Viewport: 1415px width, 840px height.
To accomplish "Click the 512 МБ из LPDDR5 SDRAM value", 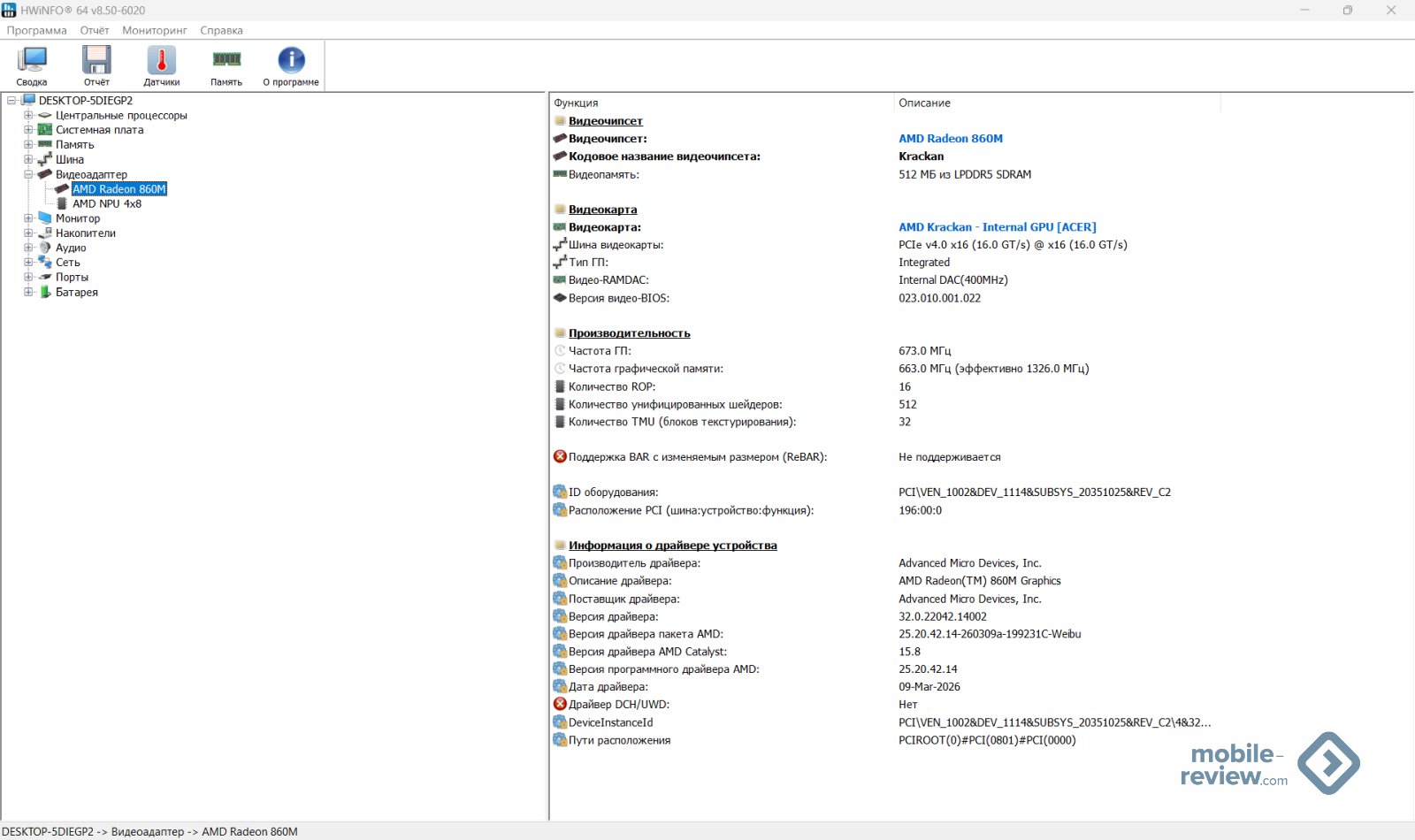I will click(x=965, y=174).
